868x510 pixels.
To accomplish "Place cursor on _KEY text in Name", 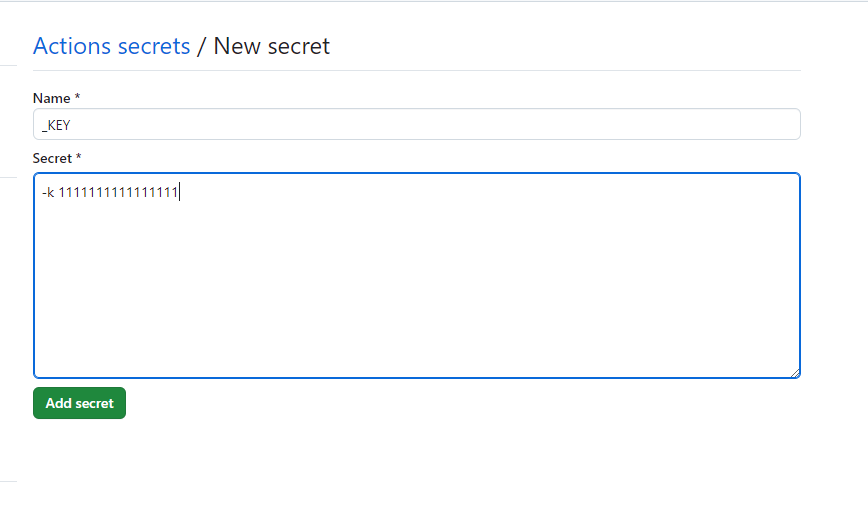I will coord(56,125).
